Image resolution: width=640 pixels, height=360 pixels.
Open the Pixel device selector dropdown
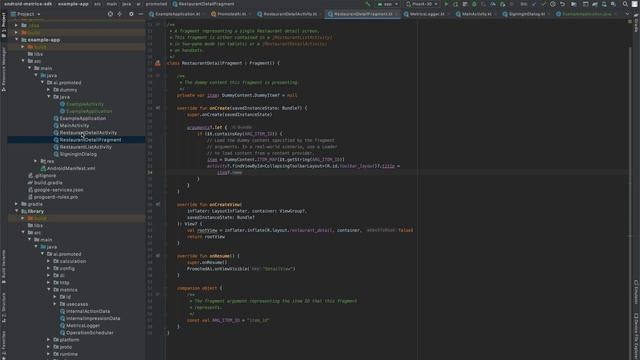click(422, 4)
